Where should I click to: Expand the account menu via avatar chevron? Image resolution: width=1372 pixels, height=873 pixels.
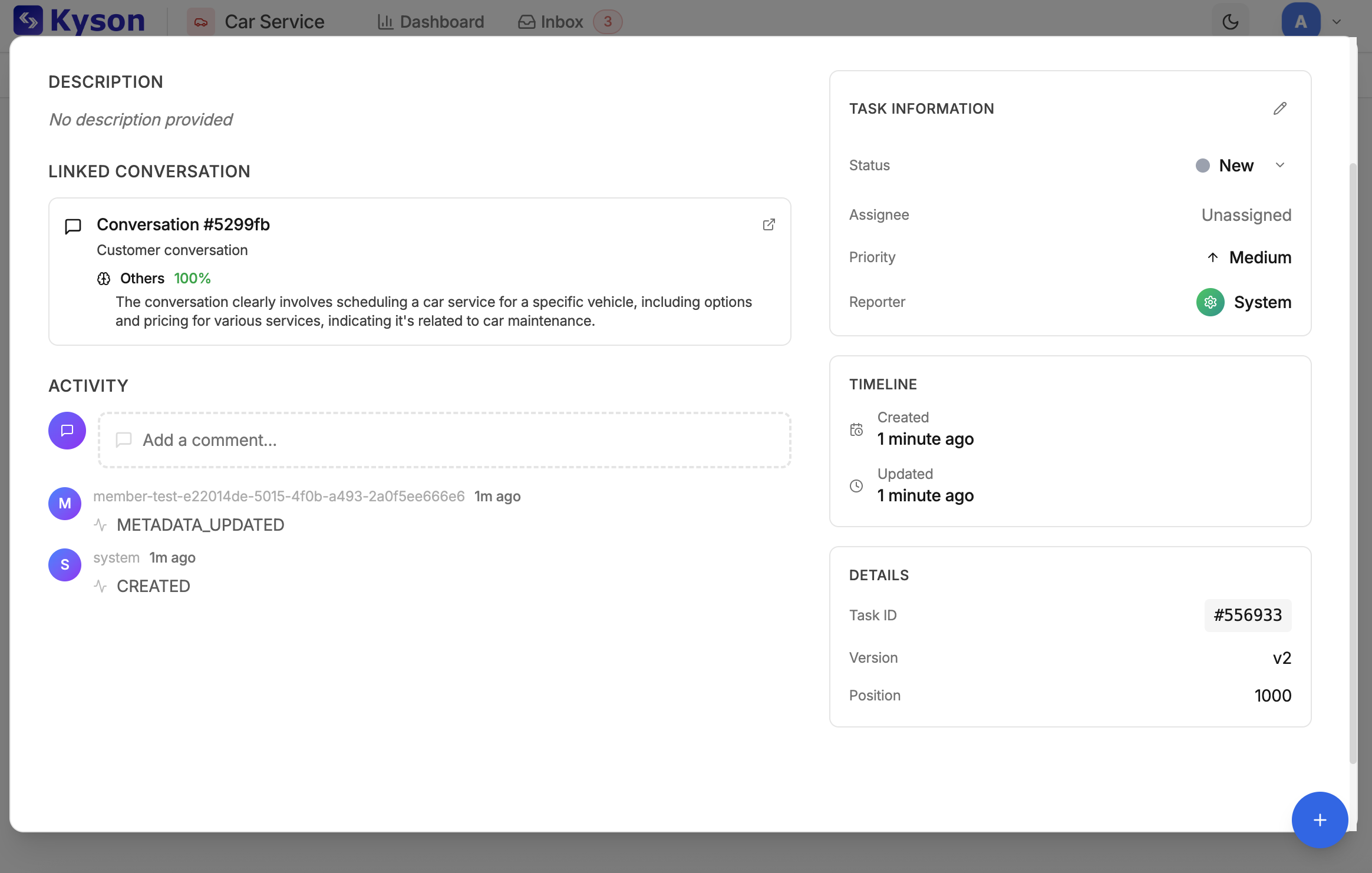1336,22
